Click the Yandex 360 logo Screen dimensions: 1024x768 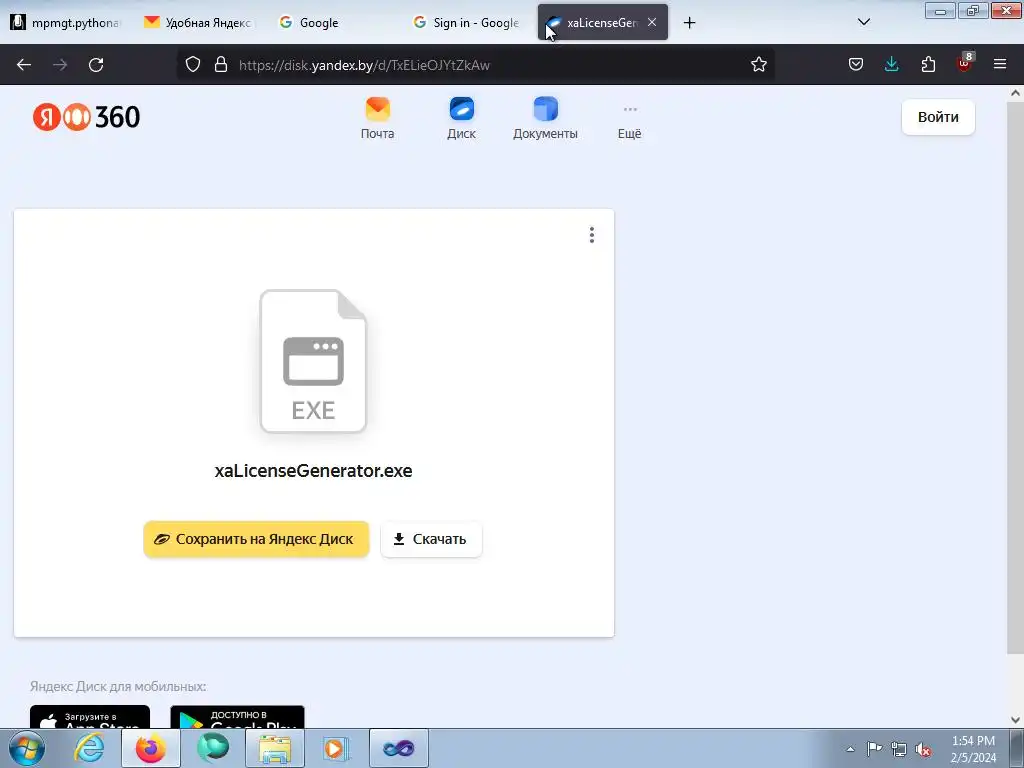click(86, 118)
